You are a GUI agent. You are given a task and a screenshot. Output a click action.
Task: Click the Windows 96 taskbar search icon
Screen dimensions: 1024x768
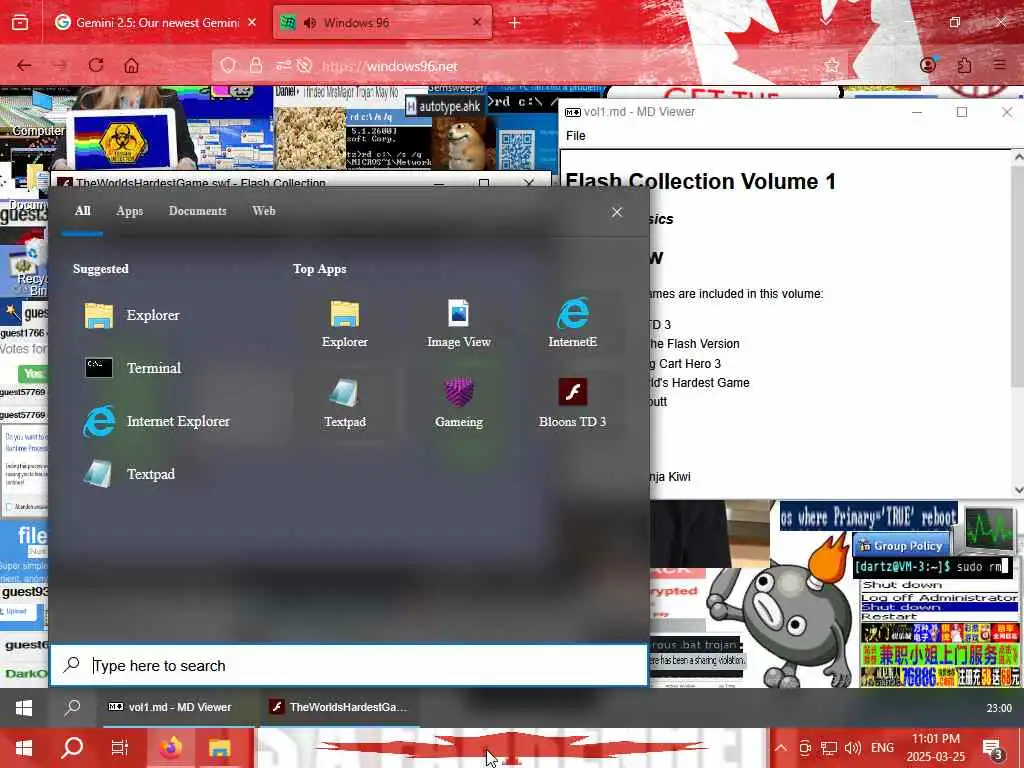(x=72, y=707)
